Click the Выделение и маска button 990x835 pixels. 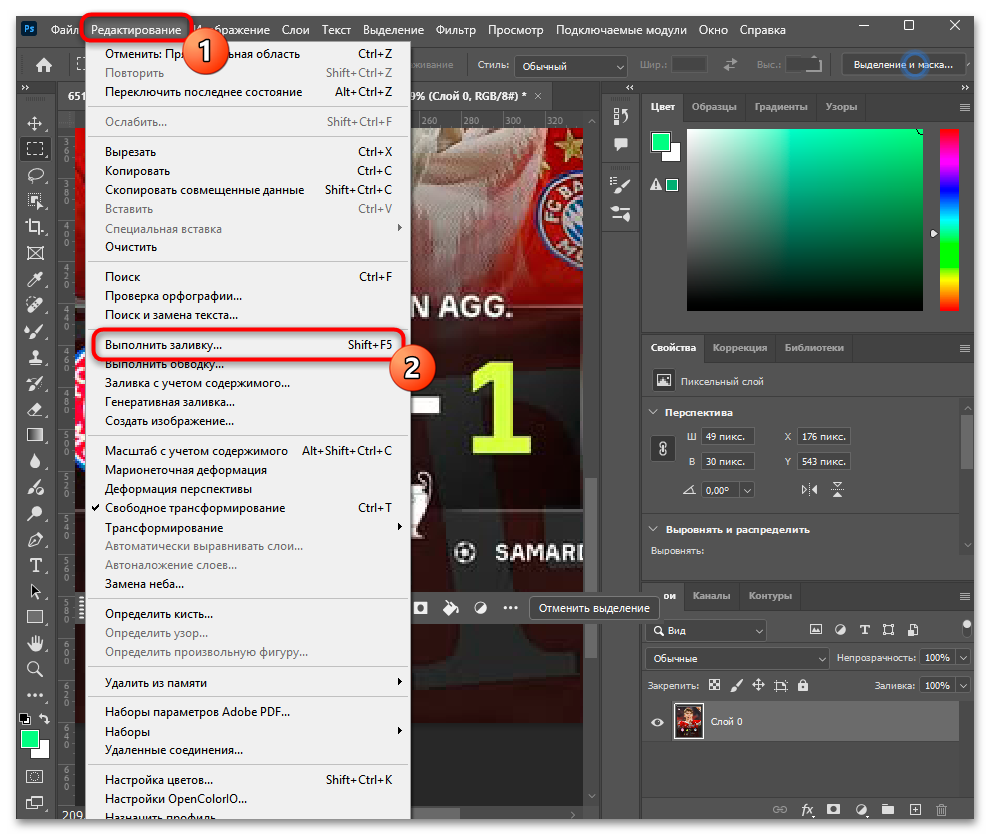pos(904,64)
